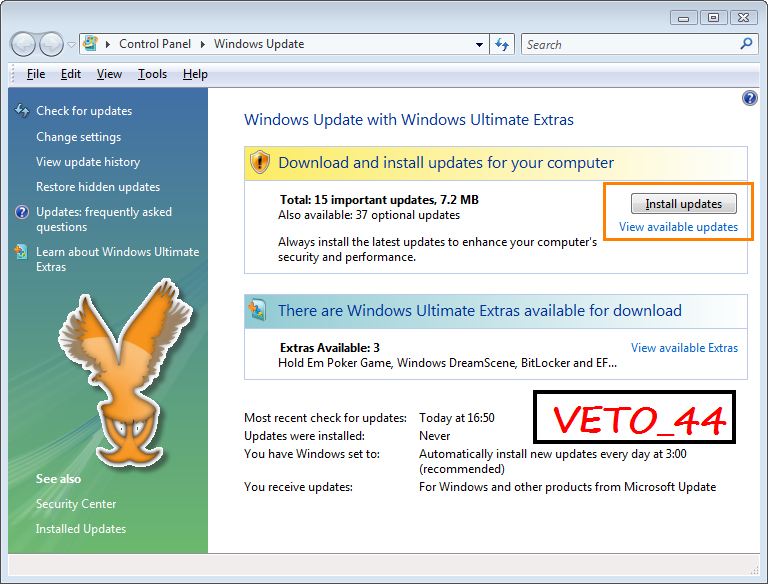Click the magnifier search icon
This screenshot has height=584, width=768.
pos(746,44)
